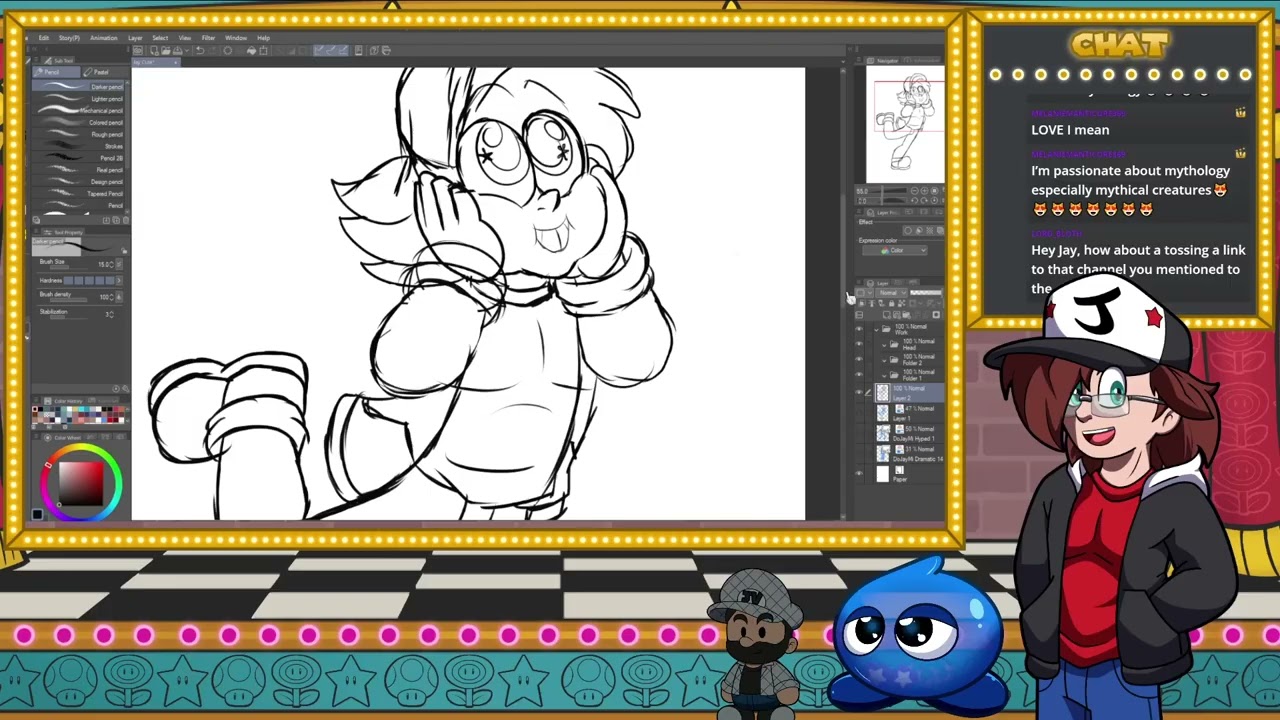Click the tool property lock icon

tap(123, 251)
